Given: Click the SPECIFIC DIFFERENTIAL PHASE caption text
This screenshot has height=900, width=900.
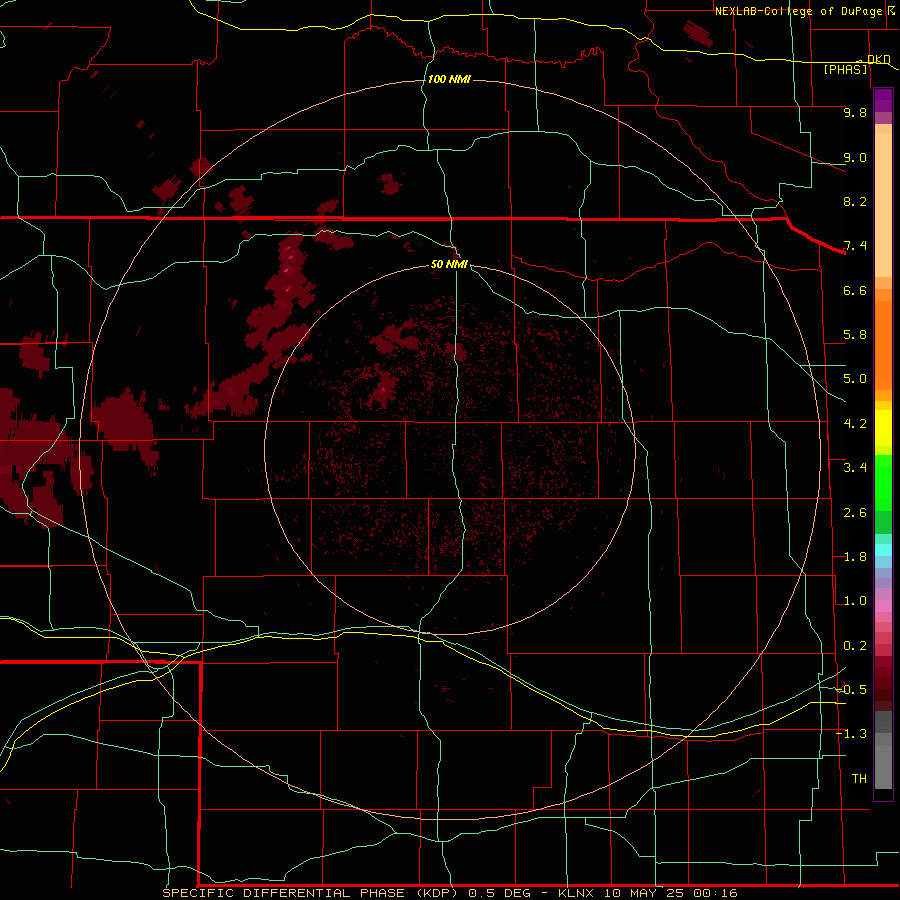Looking at the screenshot, I should coord(286,893).
